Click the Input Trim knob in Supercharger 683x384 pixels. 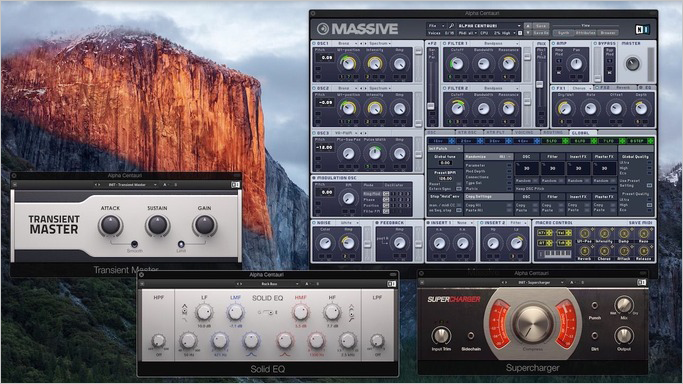click(x=441, y=335)
